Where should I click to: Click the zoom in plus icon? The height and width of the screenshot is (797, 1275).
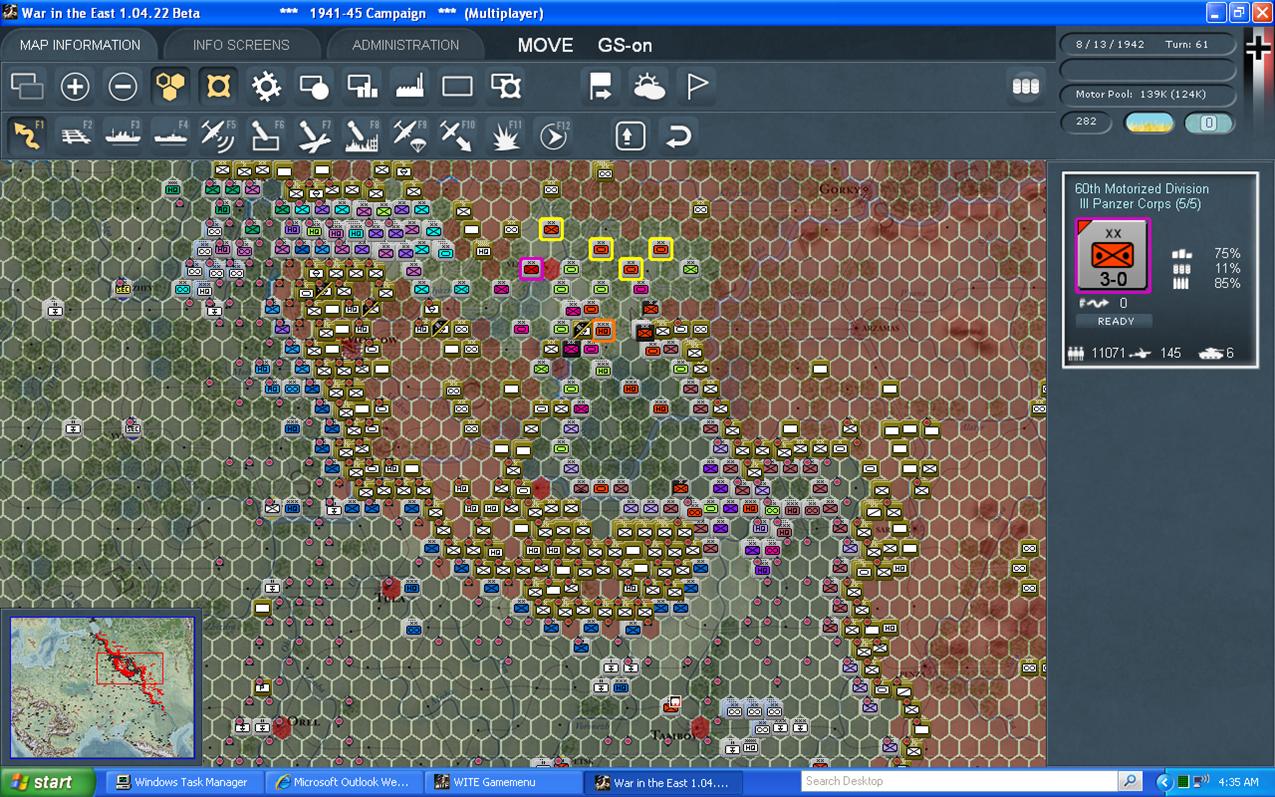pyautogui.click(x=75, y=87)
